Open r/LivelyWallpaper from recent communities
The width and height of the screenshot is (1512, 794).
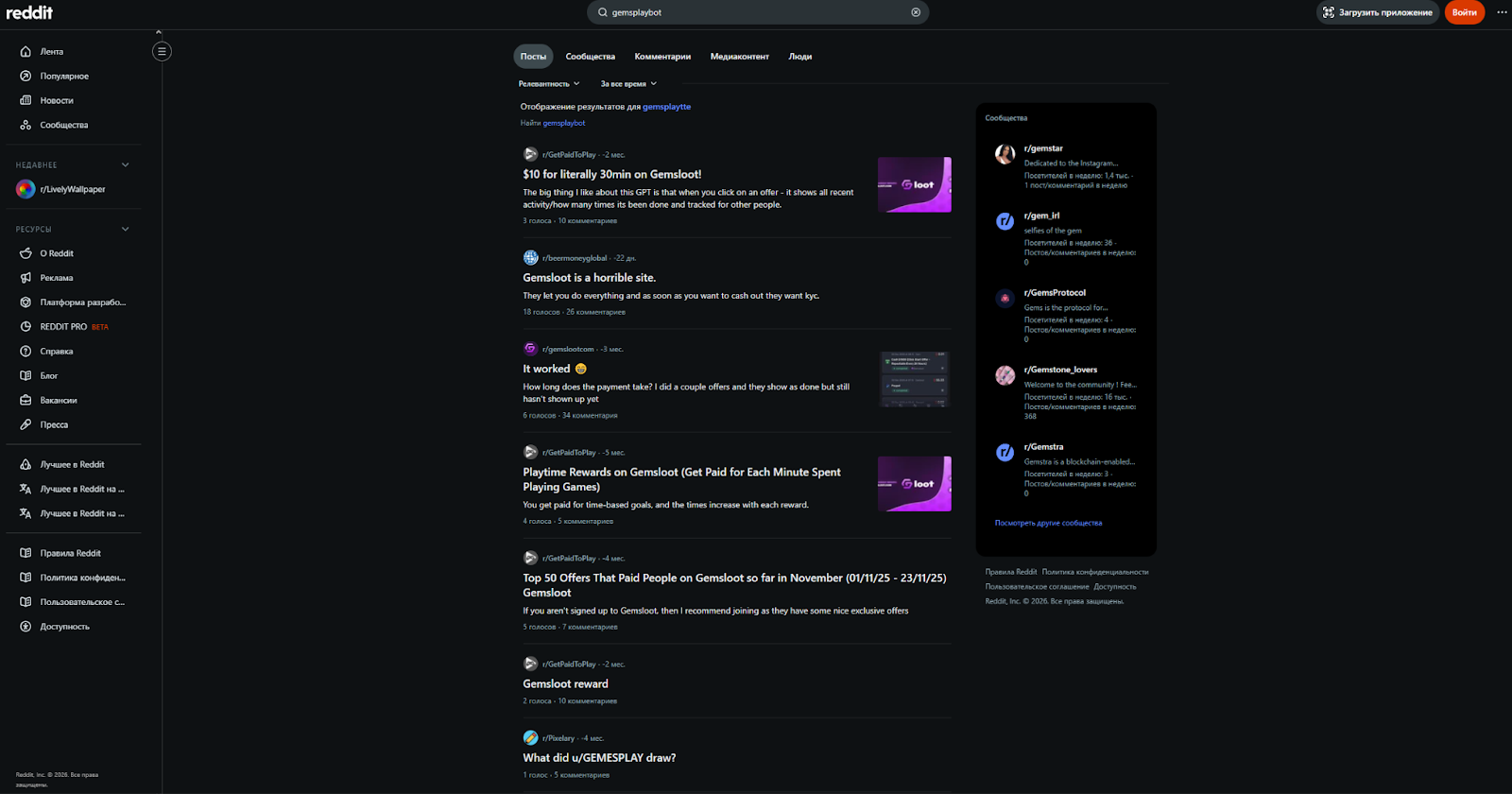click(72, 189)
